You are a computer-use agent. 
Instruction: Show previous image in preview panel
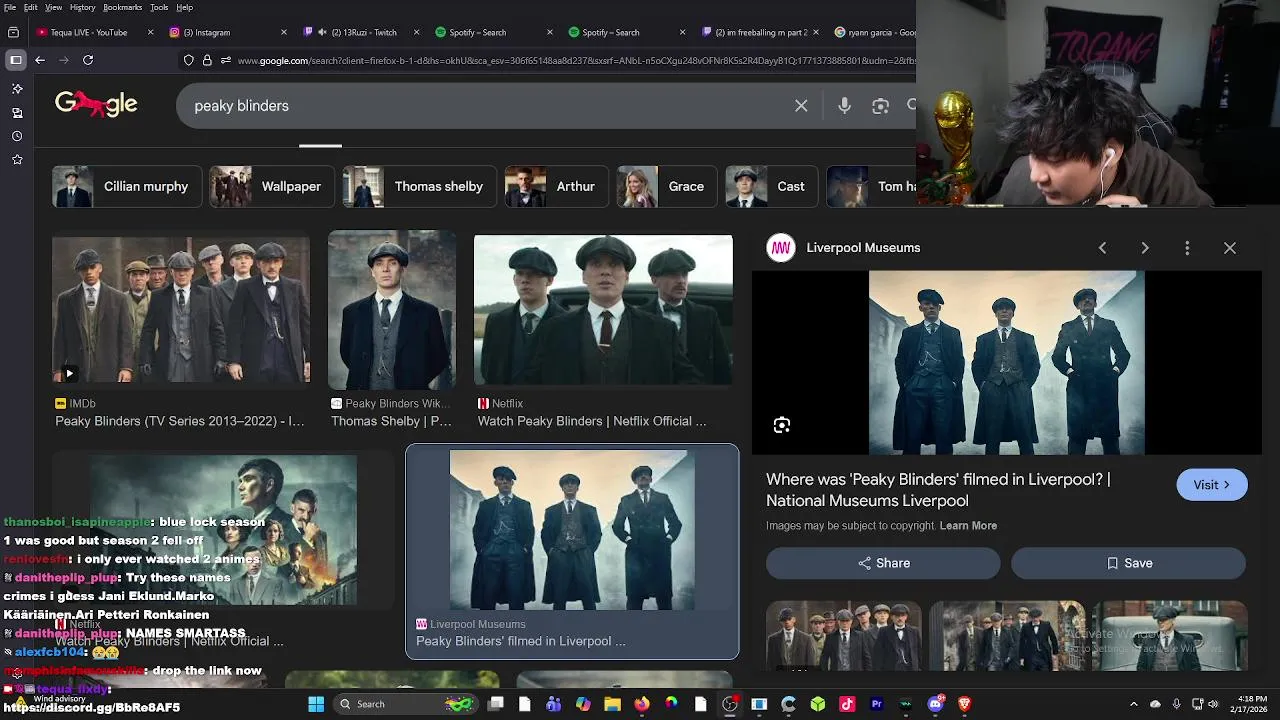1102,248
